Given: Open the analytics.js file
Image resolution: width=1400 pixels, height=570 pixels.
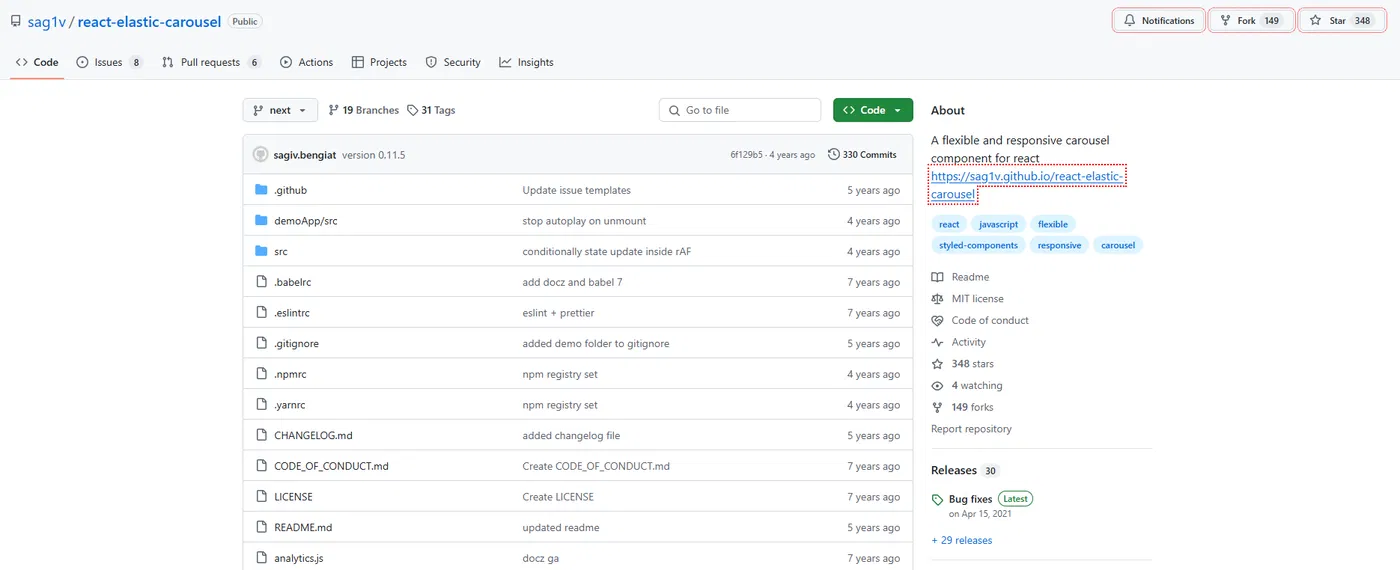Looking at the screenshot, I should 299,558.
